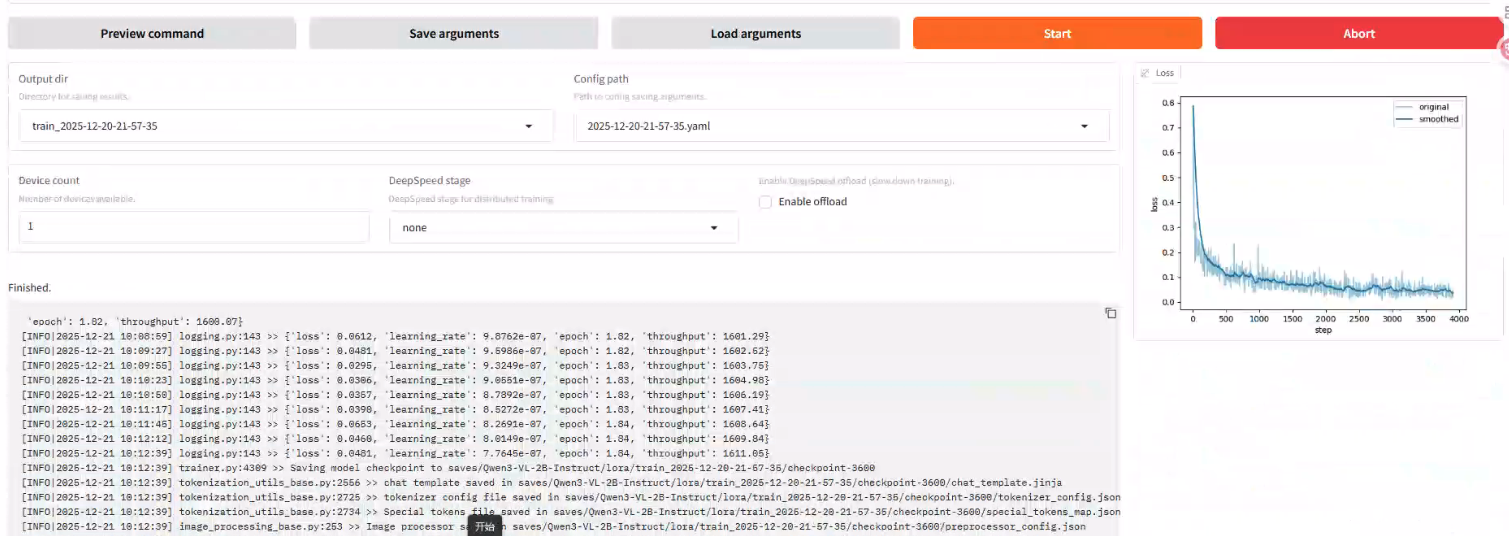Image resolution: width=1509 pixels, height=536 pixels.
Task: Focus the Device count input field
Action: [x=194, y=227]
